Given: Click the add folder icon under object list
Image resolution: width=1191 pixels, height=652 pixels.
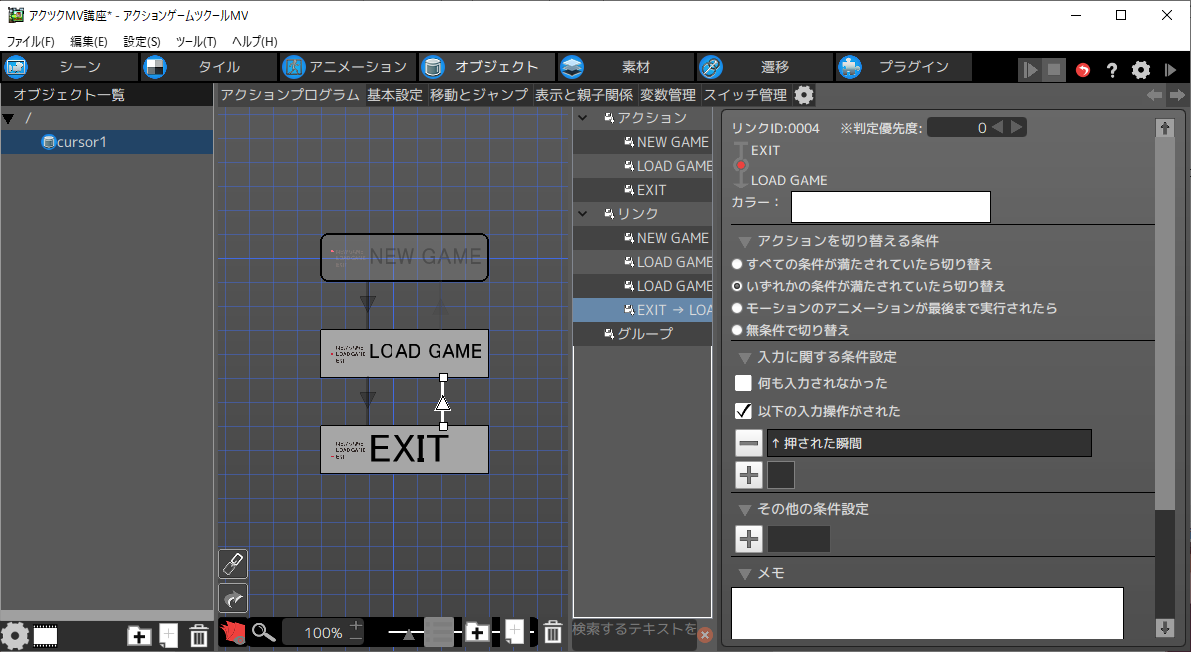Looking at the screenshot, I should pos(139,635).
